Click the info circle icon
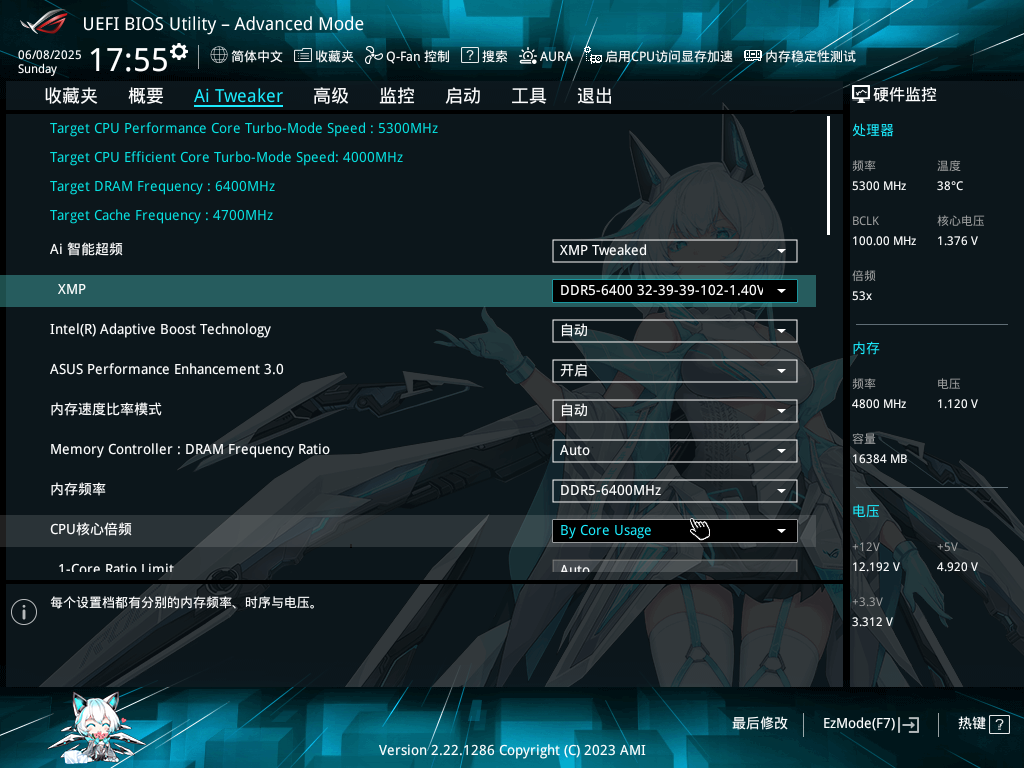The image size is (1024, 768). [x=24, y=612]
